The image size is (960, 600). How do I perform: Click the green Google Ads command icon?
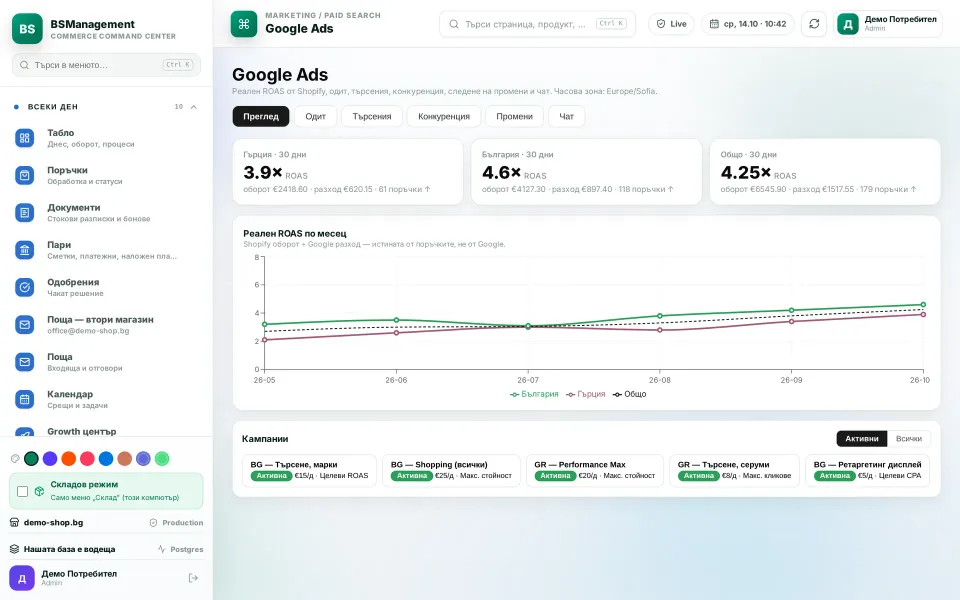244,24
